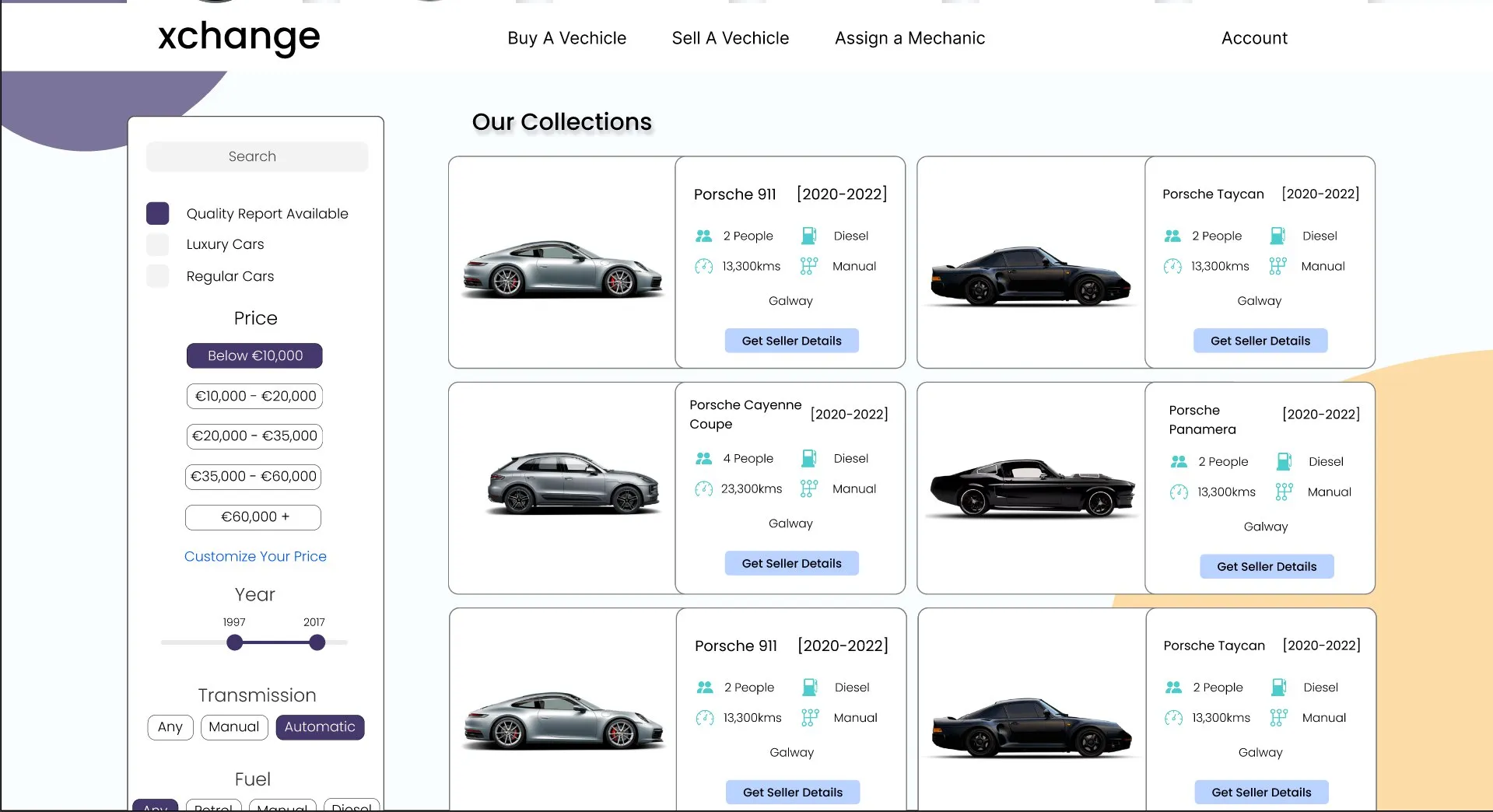
Task: Get Seller Details for Porsche Panamera
Action: pos(1267,566)
